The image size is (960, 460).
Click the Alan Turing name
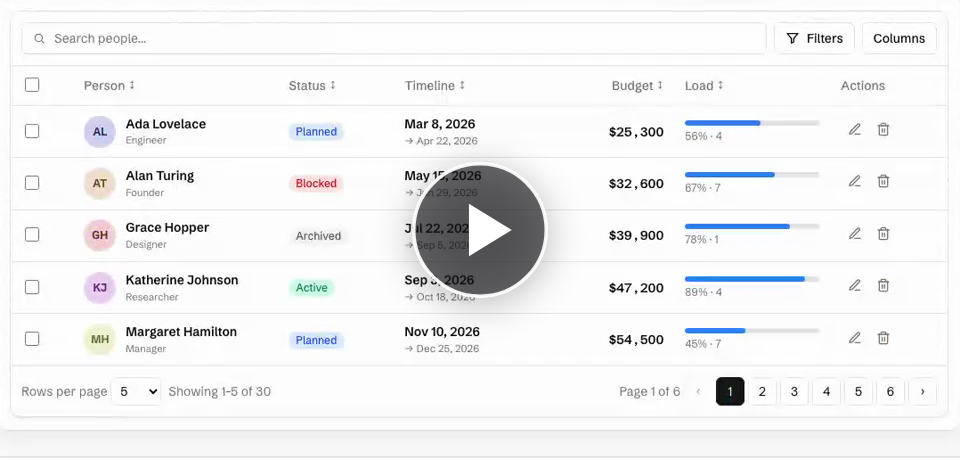pos(160,176)
